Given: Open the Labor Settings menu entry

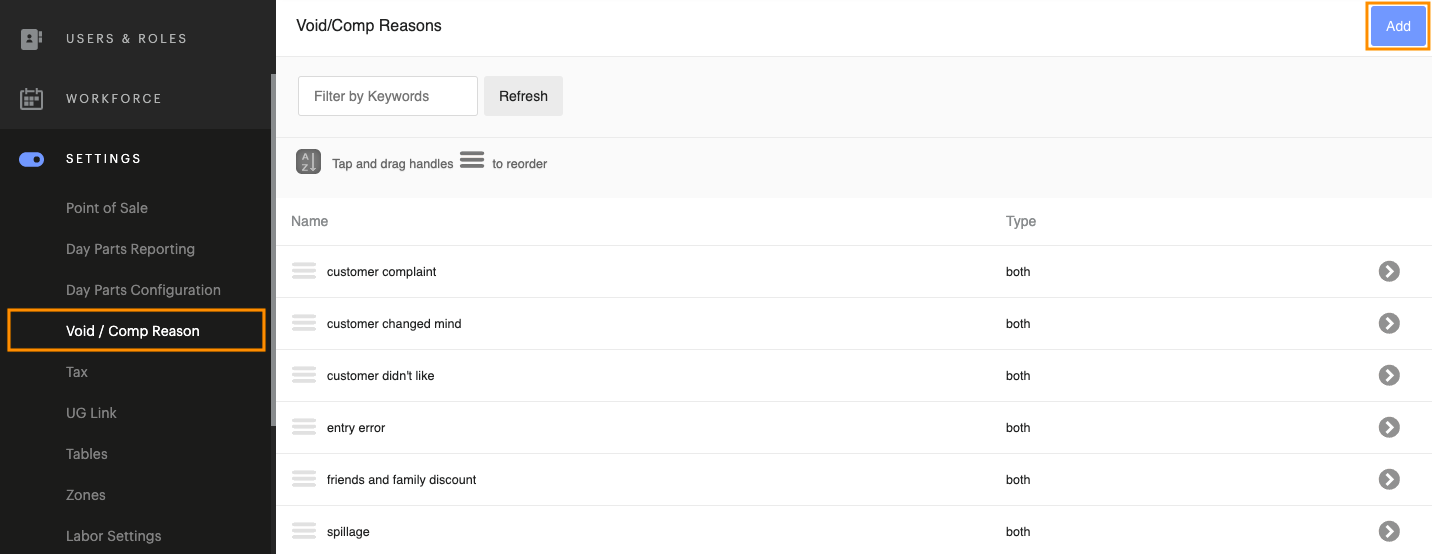Looking at the screenshot, I should [113, 536].
